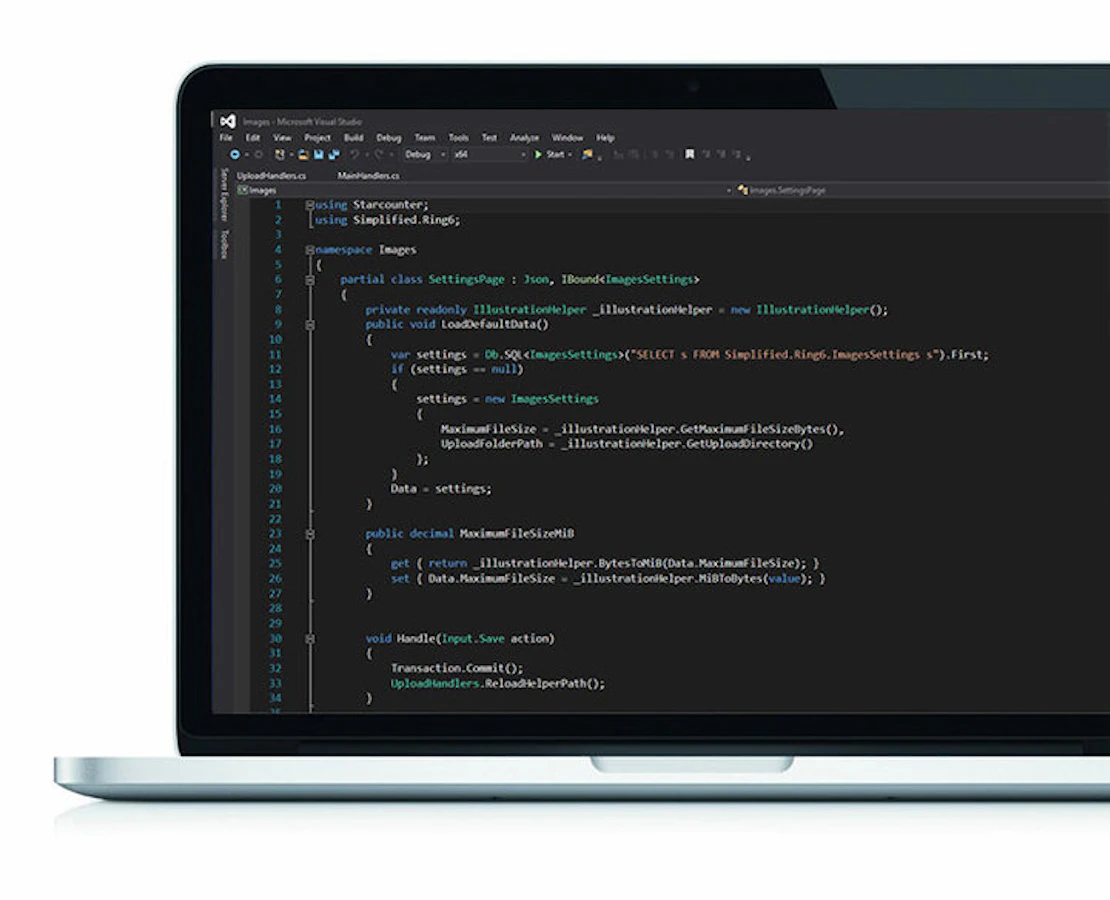Click 'Input.Save' parameter type on line 30
The height and width of the screenshot is (900, 1110).
point(473,638)
